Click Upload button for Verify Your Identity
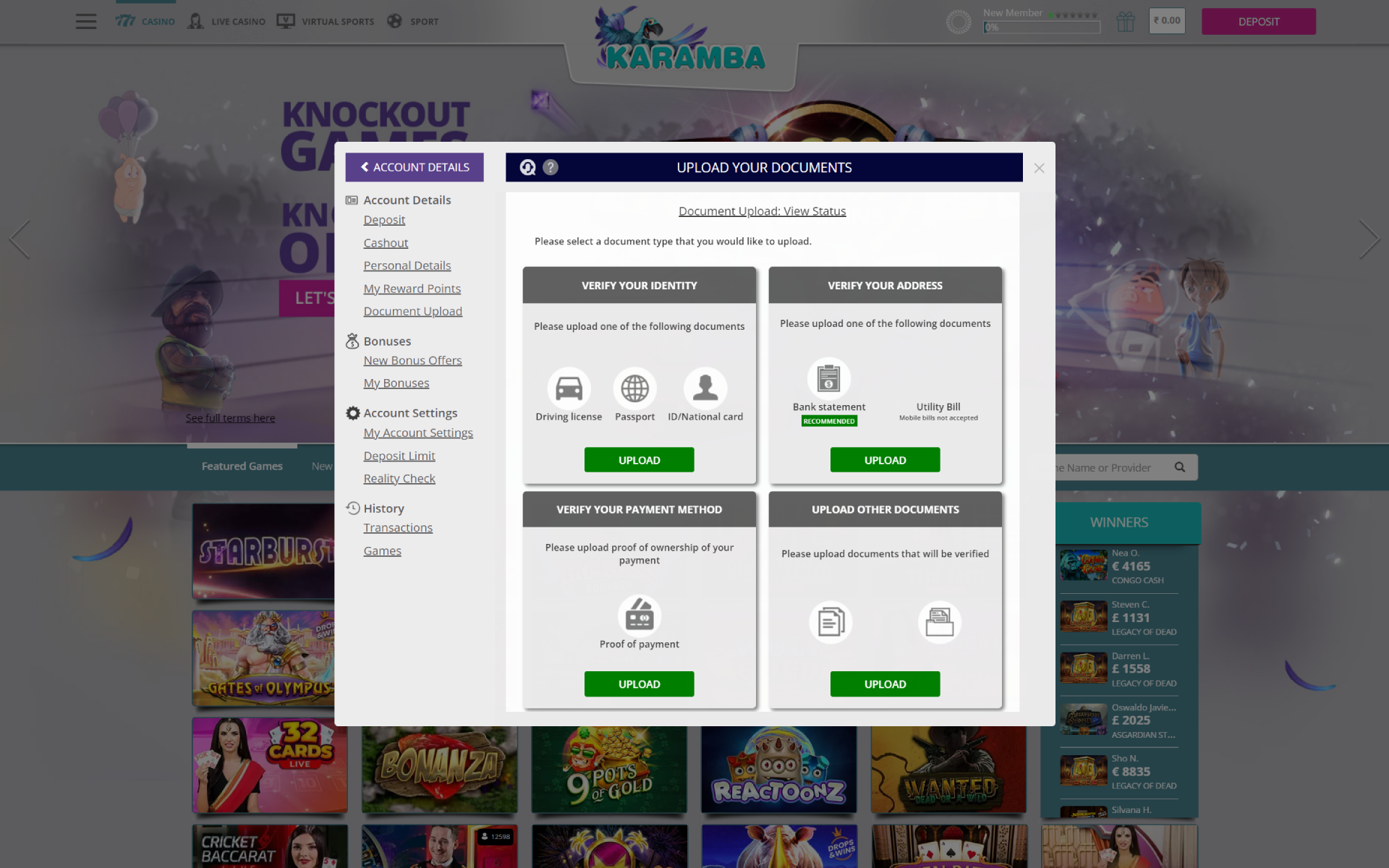Screen dimensions: 1389x868 [639, 459]
